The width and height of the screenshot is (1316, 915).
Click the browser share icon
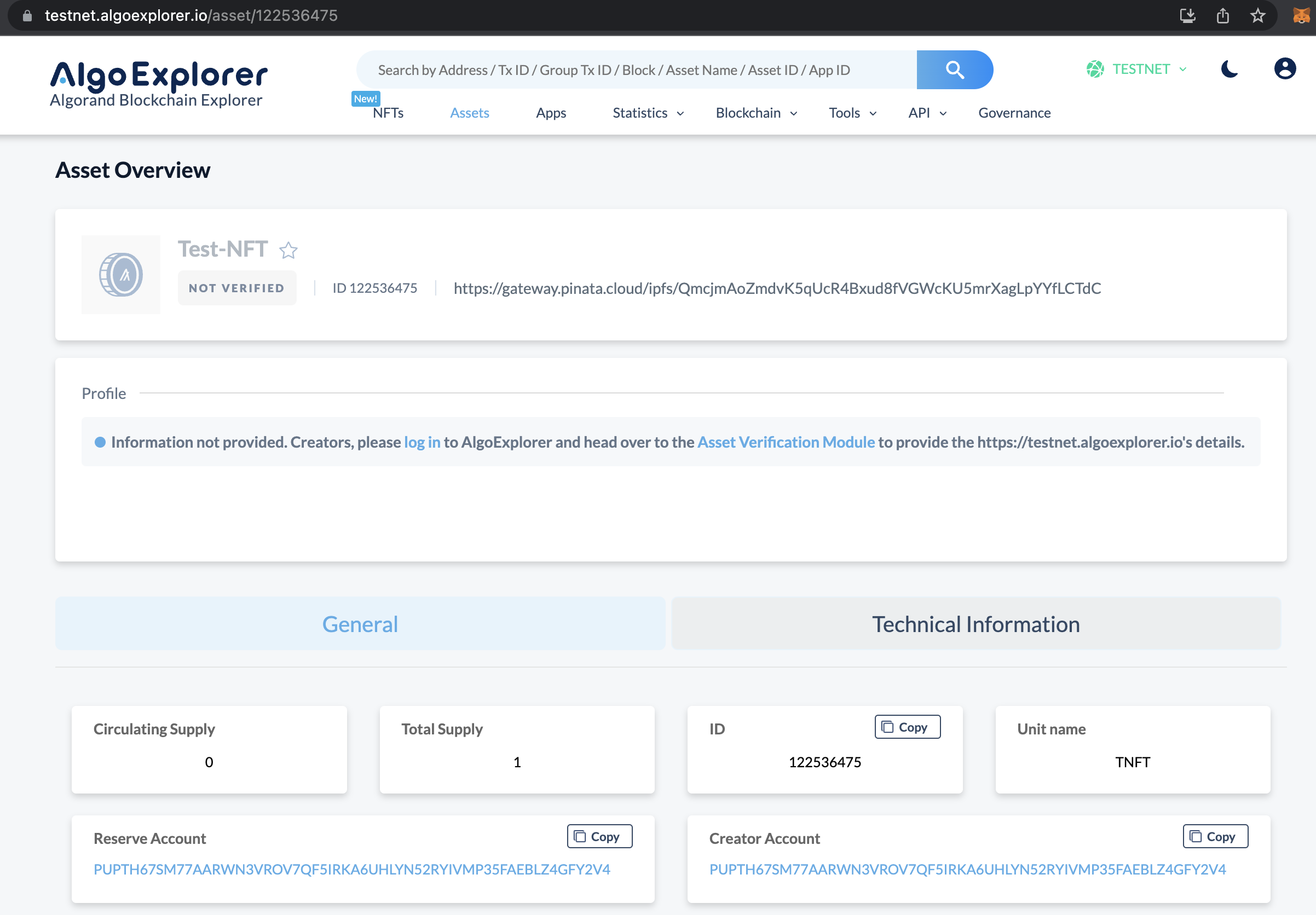[x=1222, y=15]
